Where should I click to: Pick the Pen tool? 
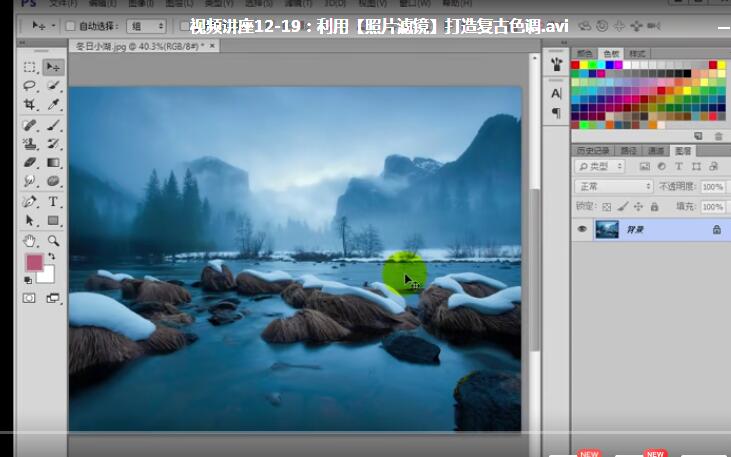(30, 202)
